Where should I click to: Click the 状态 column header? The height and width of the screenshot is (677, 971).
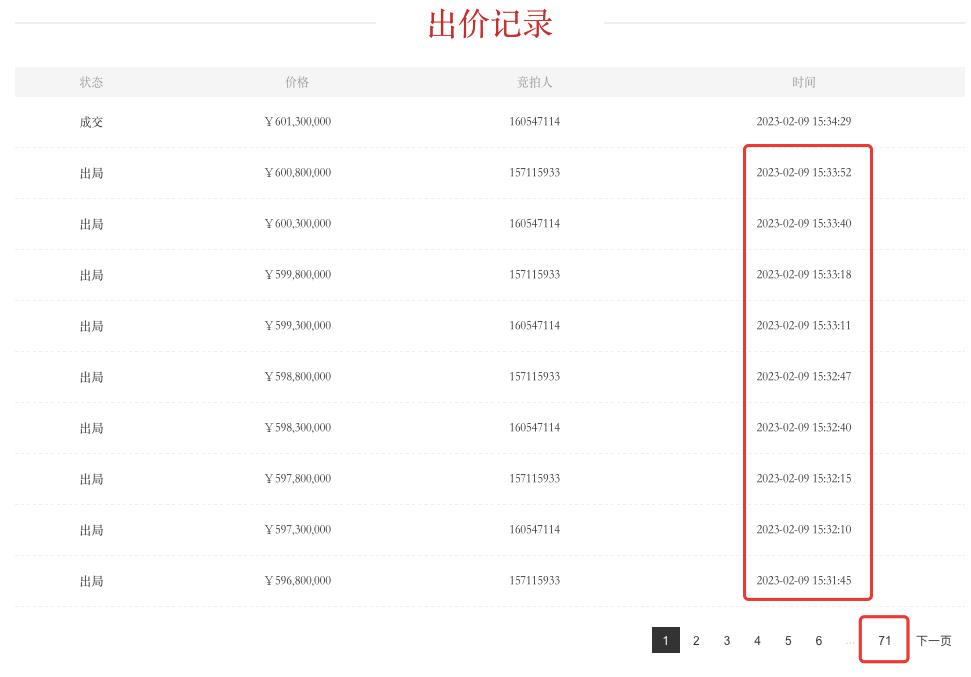point(91,83)
